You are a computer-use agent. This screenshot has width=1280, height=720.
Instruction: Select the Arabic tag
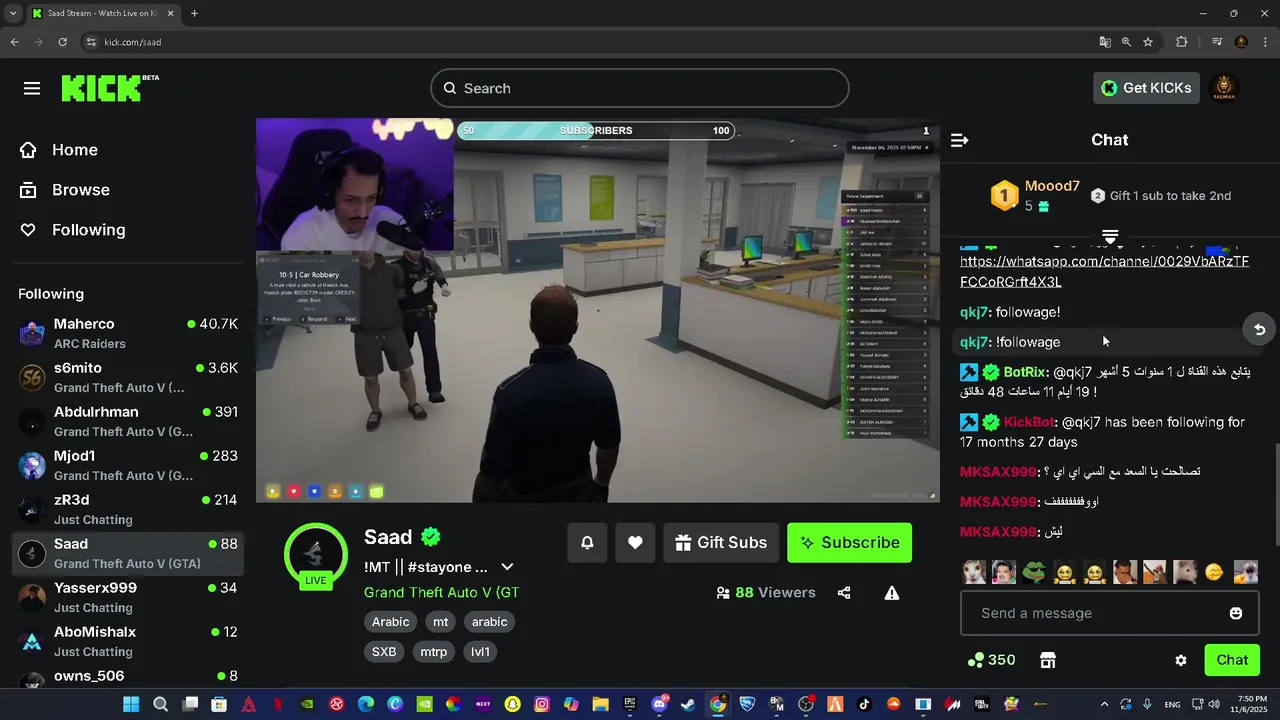(390, 622)
